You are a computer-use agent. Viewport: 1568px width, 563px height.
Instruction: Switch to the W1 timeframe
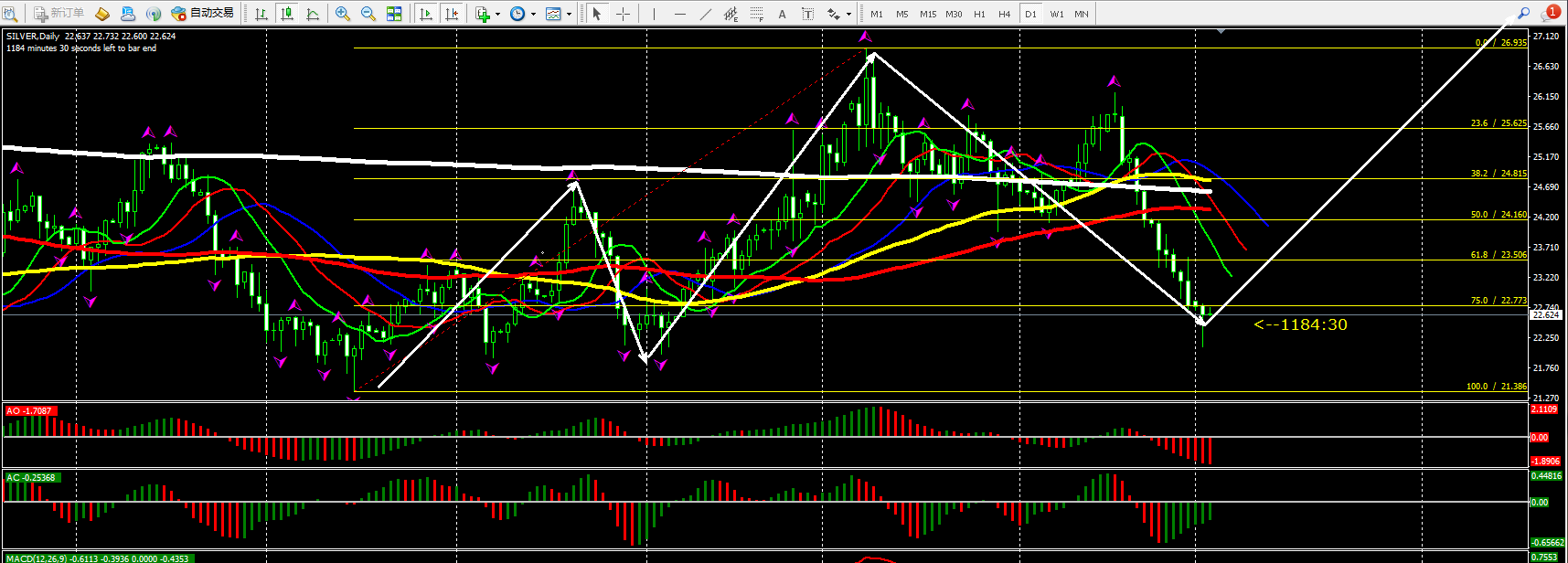point(1056,14)
